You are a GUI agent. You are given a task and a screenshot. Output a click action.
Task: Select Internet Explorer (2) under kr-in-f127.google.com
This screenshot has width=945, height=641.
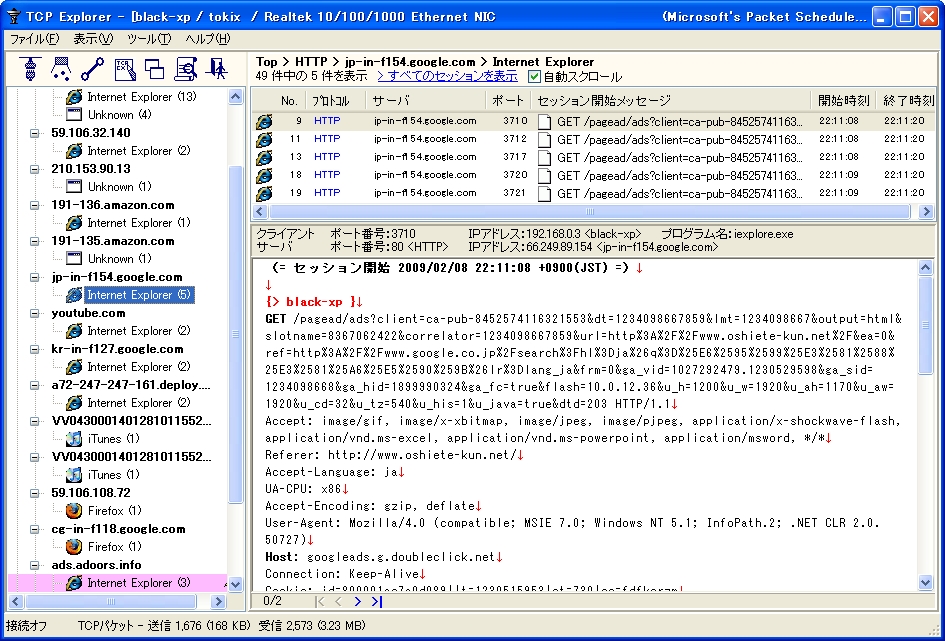[x=139, y=367]
